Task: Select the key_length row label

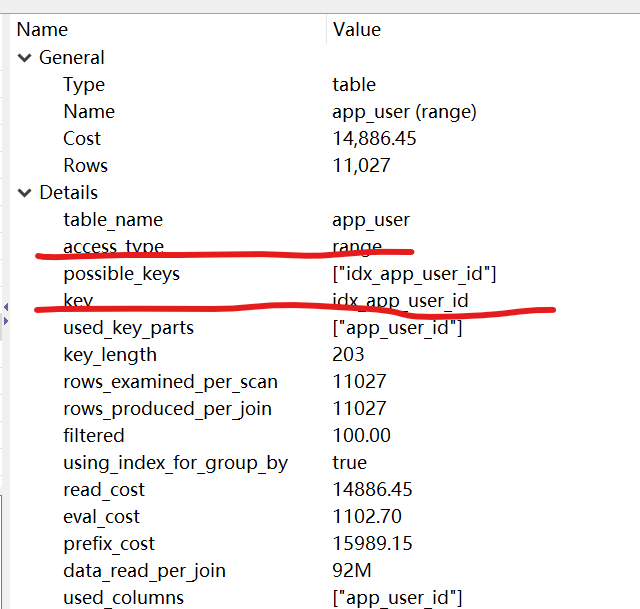Action: pyautogui.click(x=110, y=355)
